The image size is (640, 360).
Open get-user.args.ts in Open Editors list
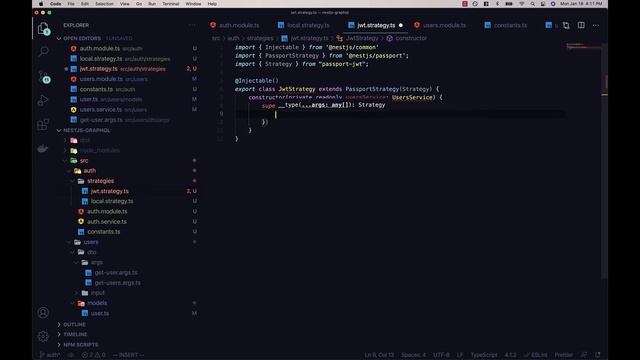pyautogui.click(x=101, y=120)
